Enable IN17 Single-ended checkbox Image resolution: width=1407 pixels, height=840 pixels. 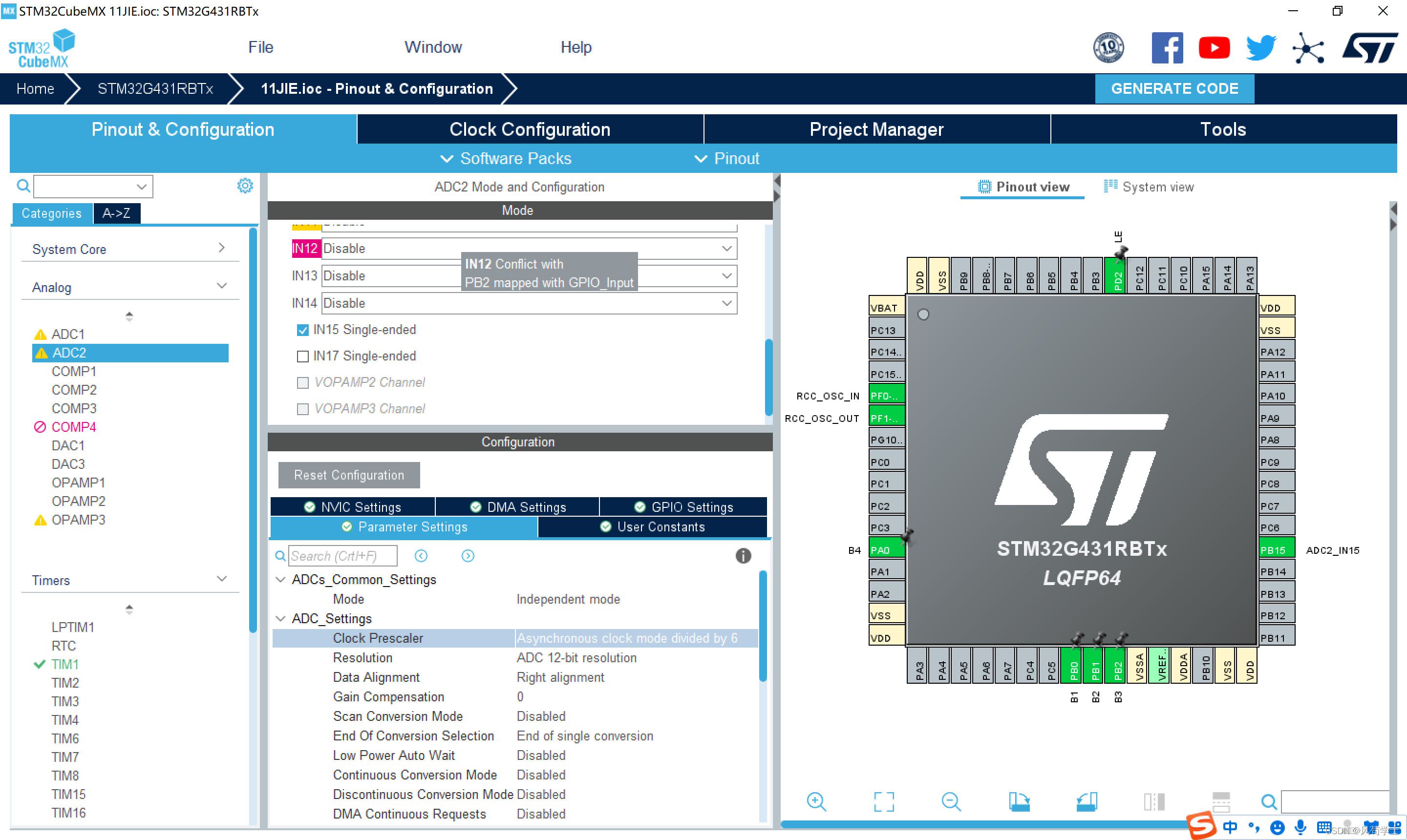(303, 357)
